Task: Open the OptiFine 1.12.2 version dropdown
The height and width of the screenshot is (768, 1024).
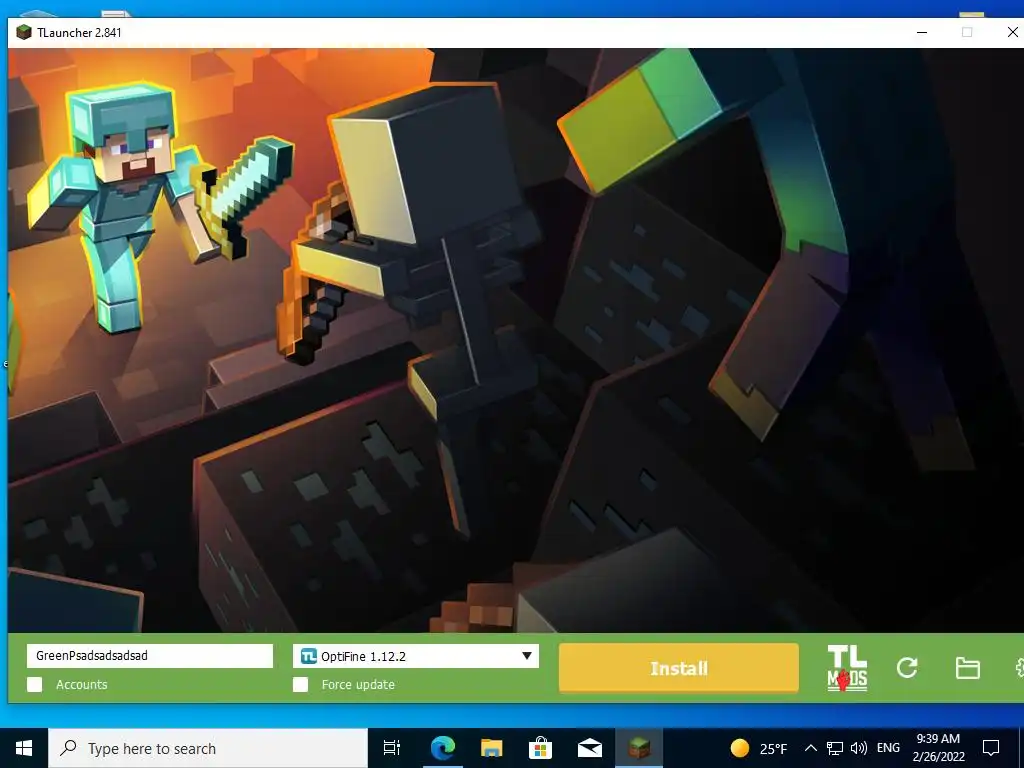Action: tap(416, 656)
